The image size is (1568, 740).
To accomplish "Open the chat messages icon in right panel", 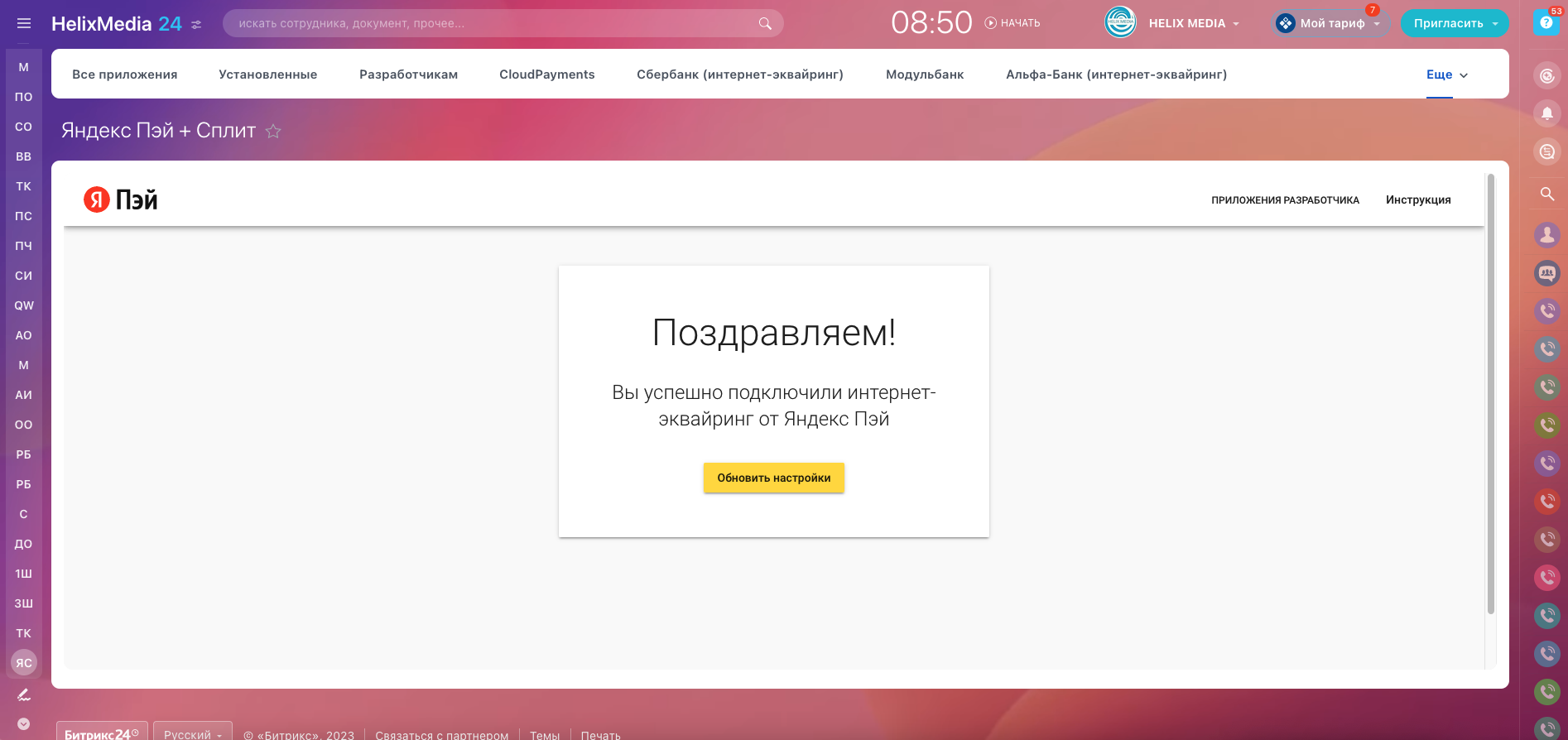I will (1546, 151).
